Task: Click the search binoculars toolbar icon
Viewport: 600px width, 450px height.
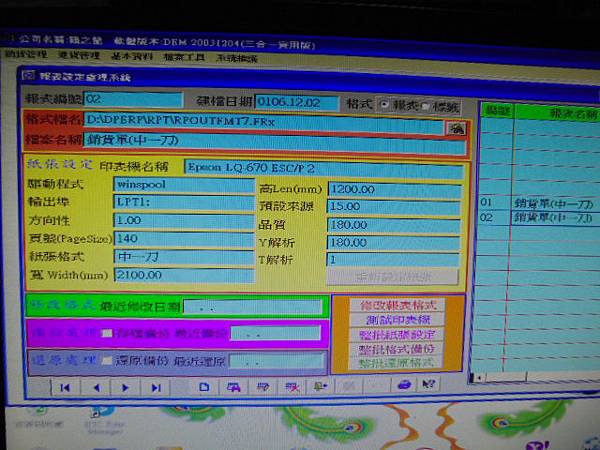Action: coord(233,387)
